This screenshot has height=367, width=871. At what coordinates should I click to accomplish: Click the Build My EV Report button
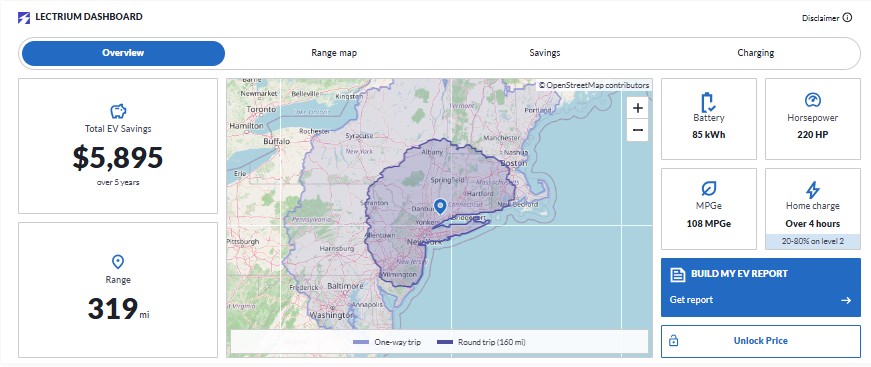(x=760, y=287)
